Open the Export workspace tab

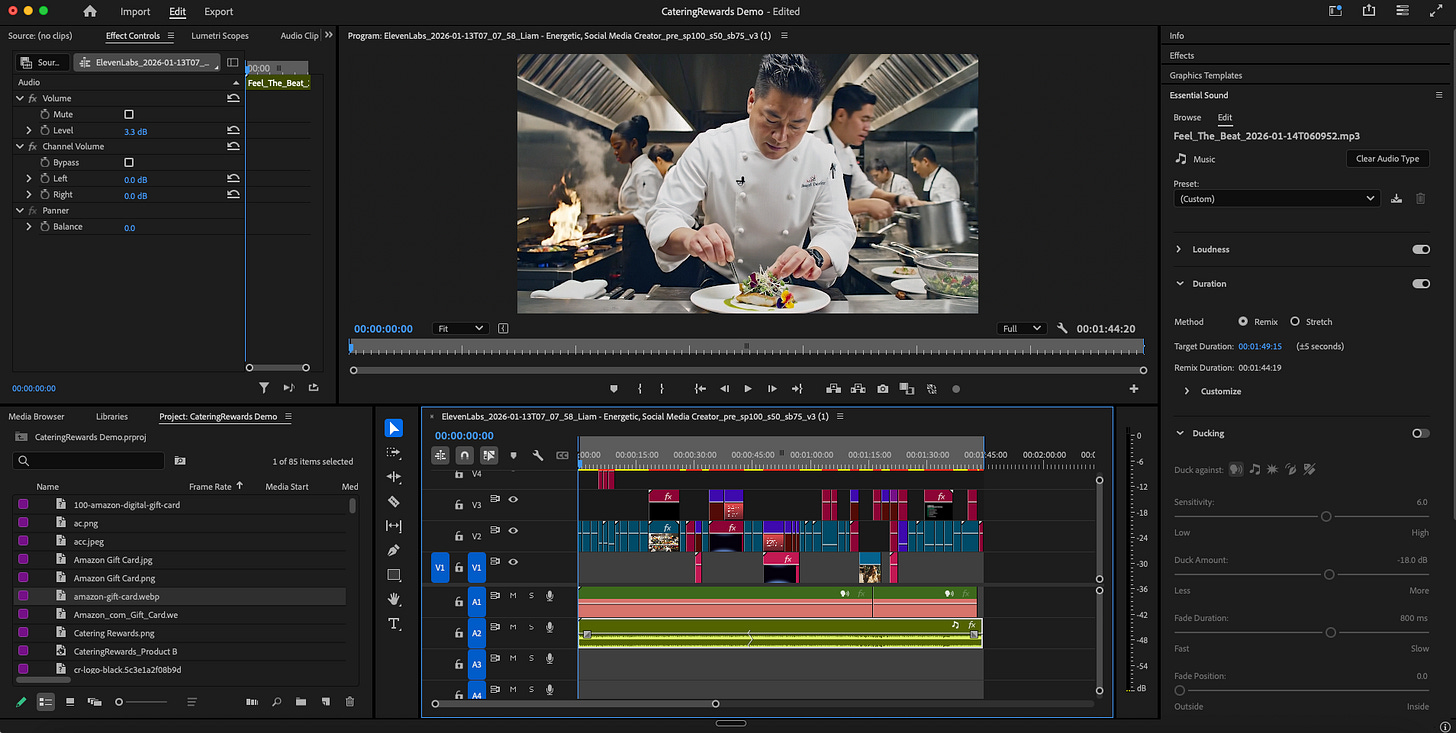click(x=218, y=12)
